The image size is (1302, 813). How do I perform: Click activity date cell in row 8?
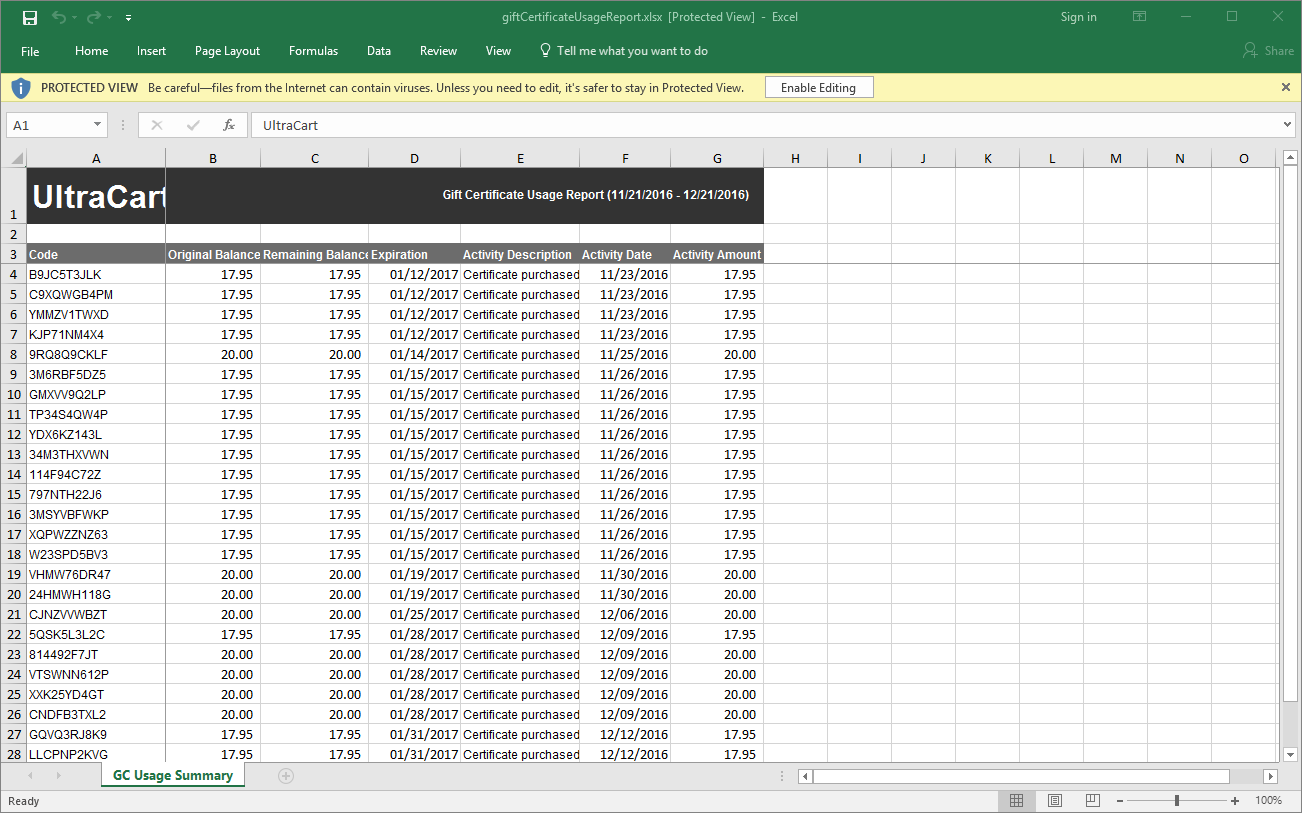[x=625, y=354]
